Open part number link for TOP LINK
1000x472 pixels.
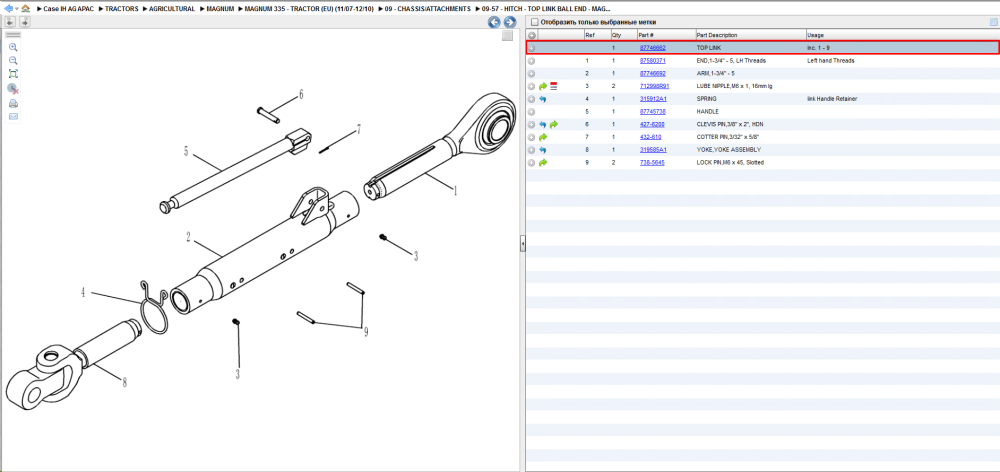pyautogui.click(x=652, y=48)
